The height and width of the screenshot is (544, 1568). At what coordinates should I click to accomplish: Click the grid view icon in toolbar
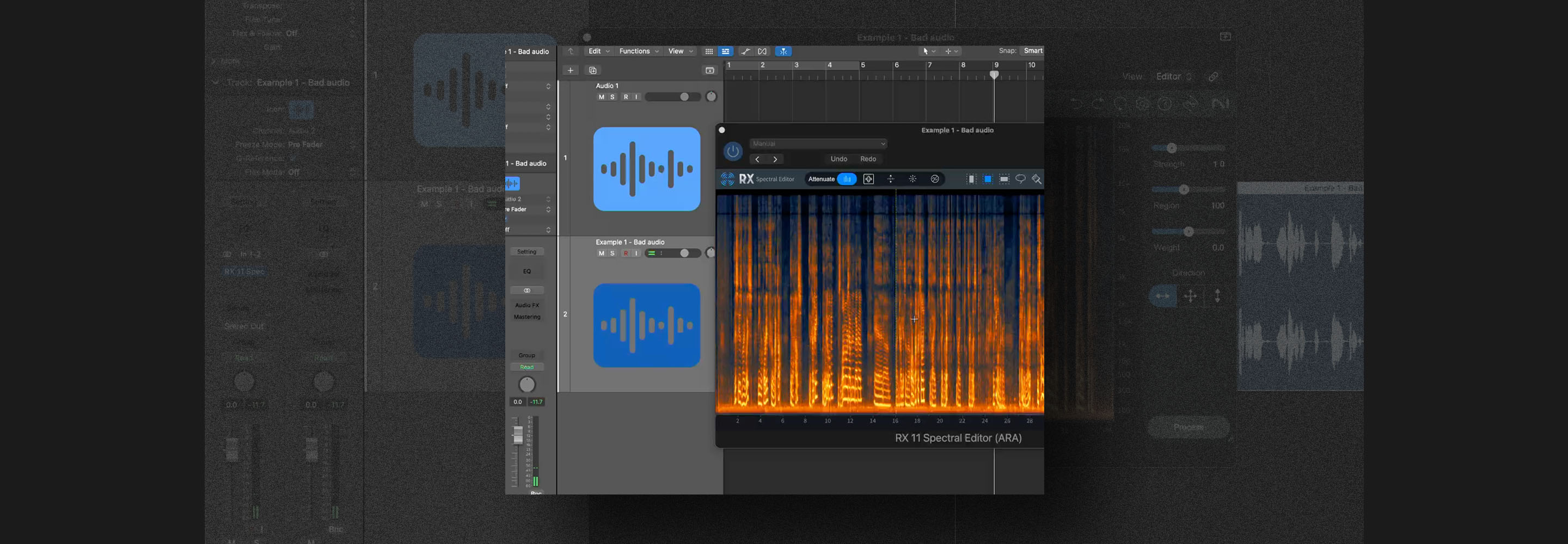(x=708, y=52)
